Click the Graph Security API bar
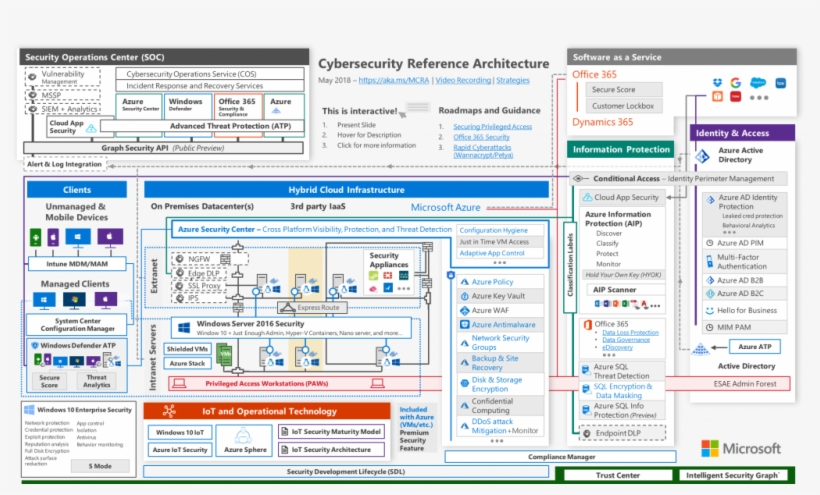 point(163,148)
